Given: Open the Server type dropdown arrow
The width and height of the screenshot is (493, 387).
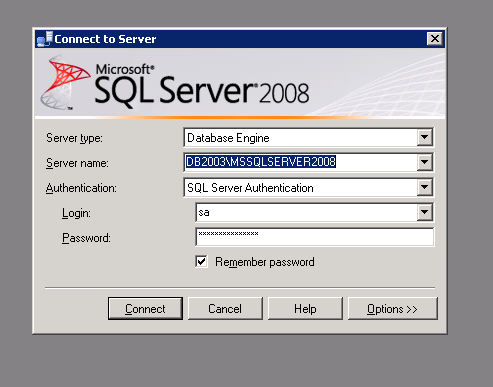Looking at the screenshot, I should (424, 137).
